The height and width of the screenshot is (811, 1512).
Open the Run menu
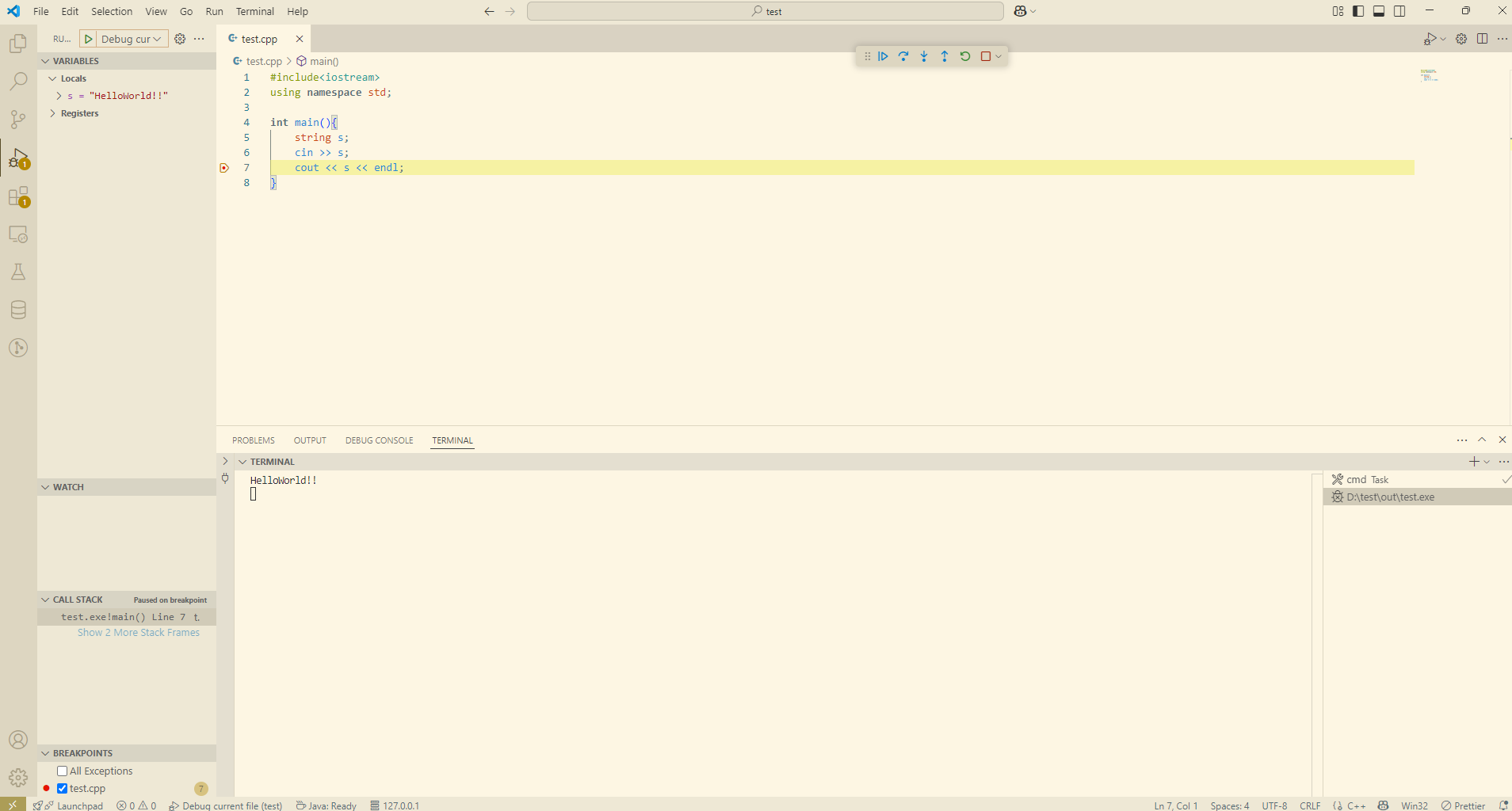click(x=213, y=11)
